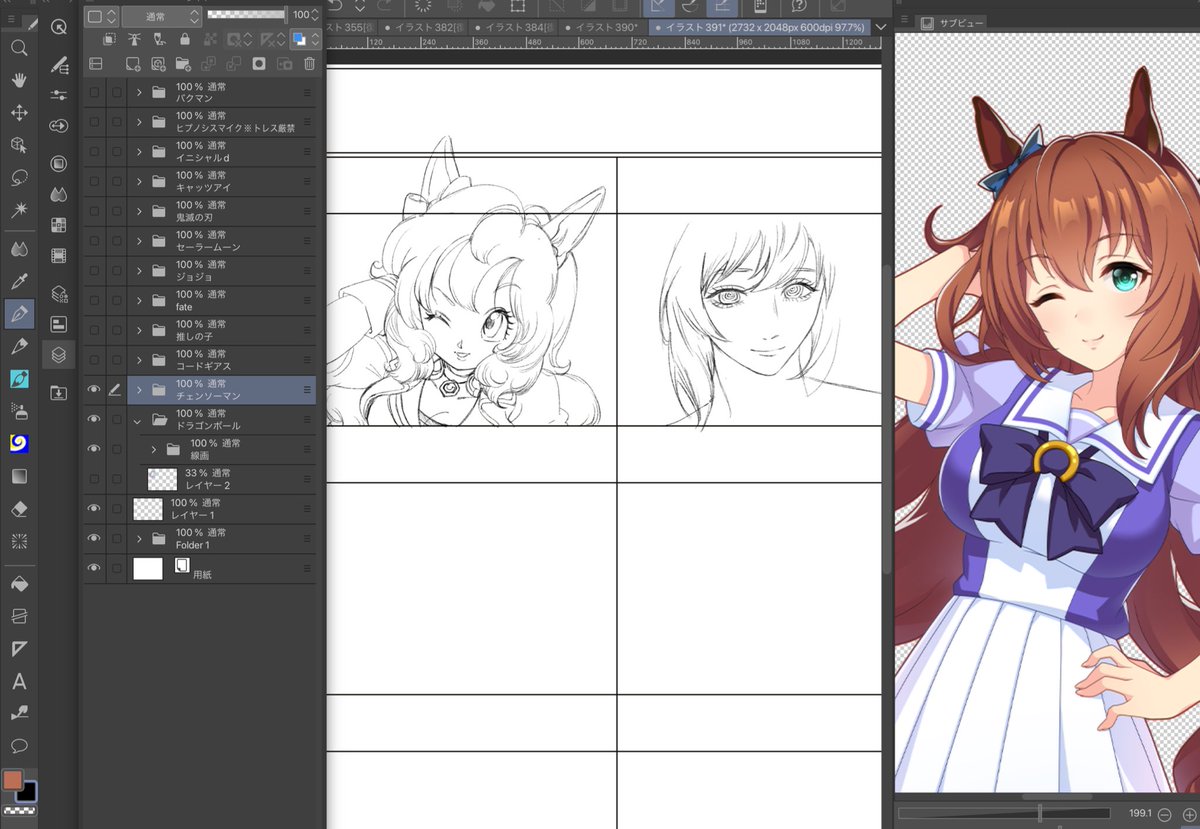Expand the 推しの子 folder
Image resolution: width=1200 pixels, height=829 pixels.
[139, 331]
